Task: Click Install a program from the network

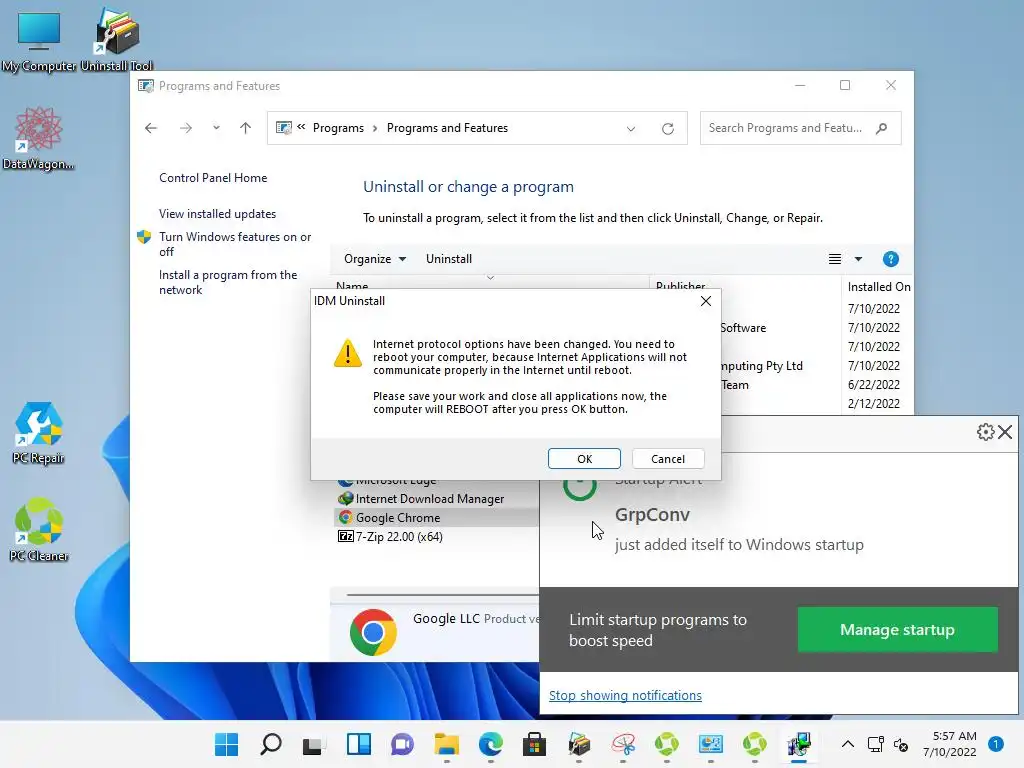Action: point(228,282)
